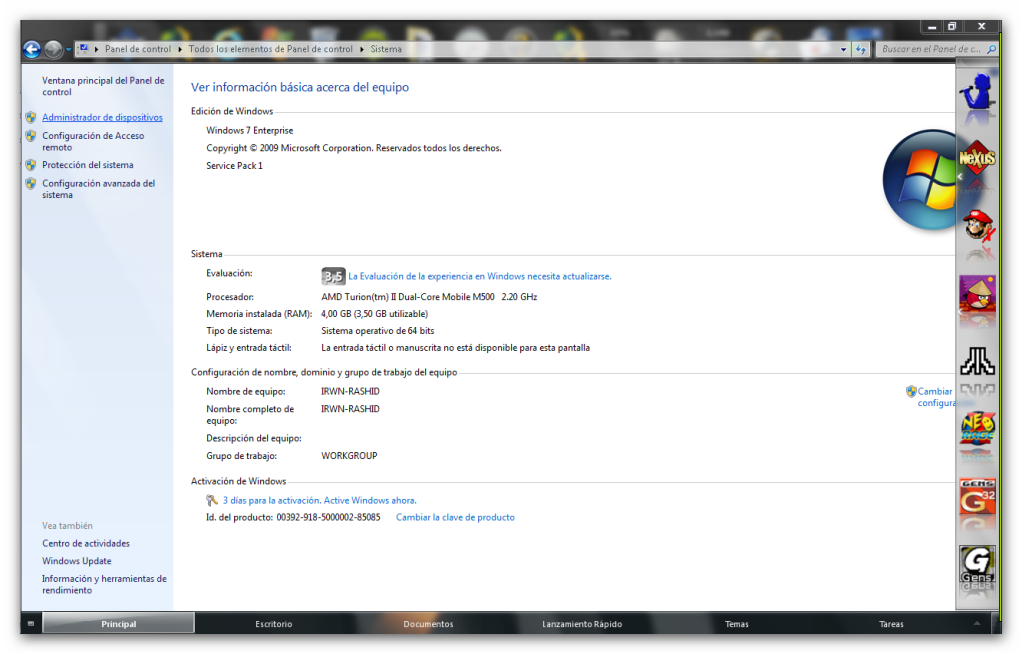
Task: Expand arrow after Panel de control breadcrumb
Action: pos(180,49)
